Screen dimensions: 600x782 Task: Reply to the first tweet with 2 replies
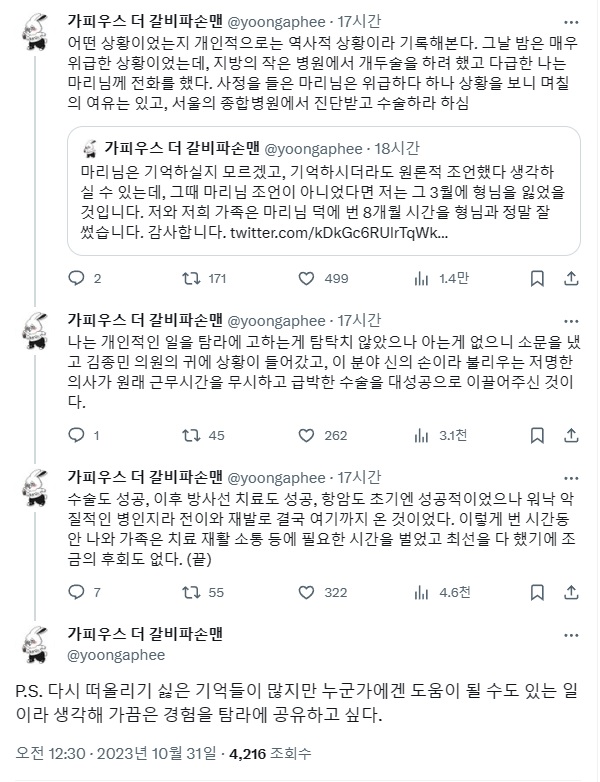88,277
